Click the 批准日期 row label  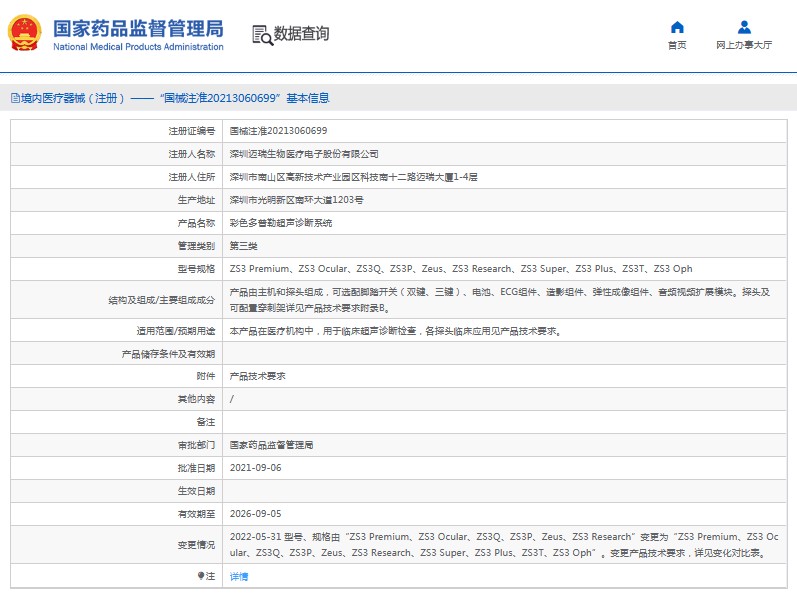(x=196, y=468)
